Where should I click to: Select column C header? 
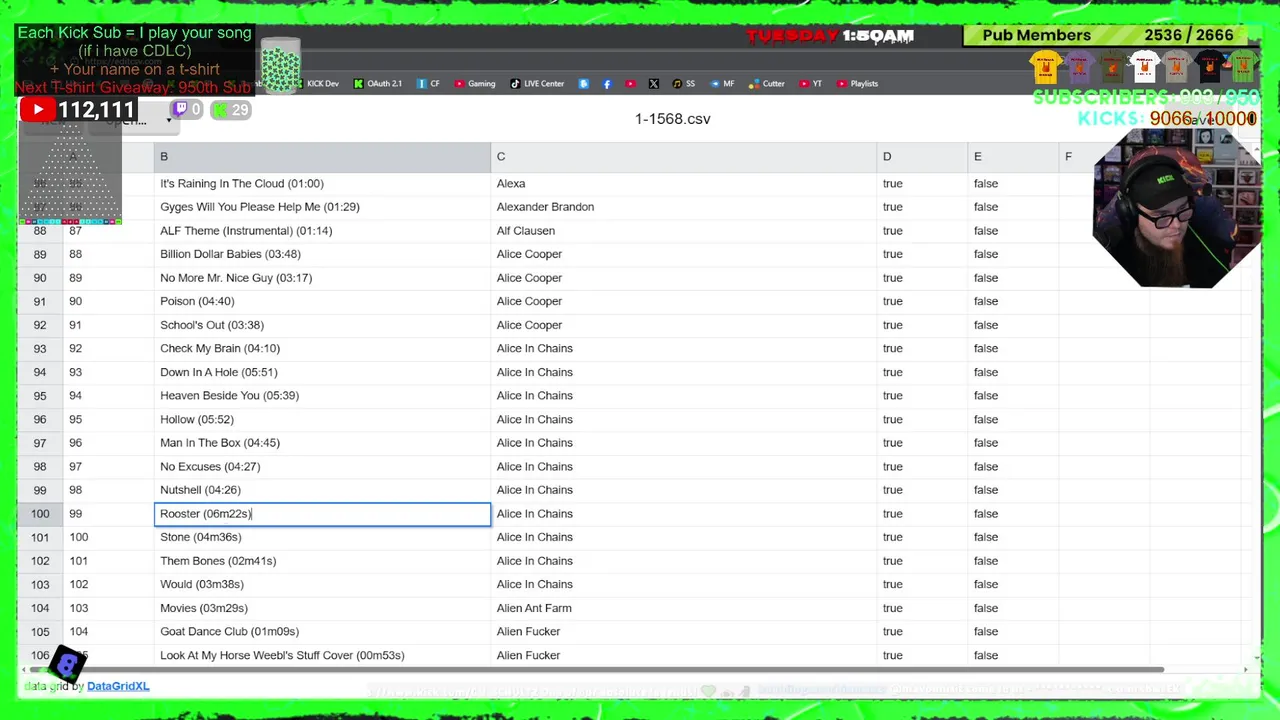click(x=684, y=157)
